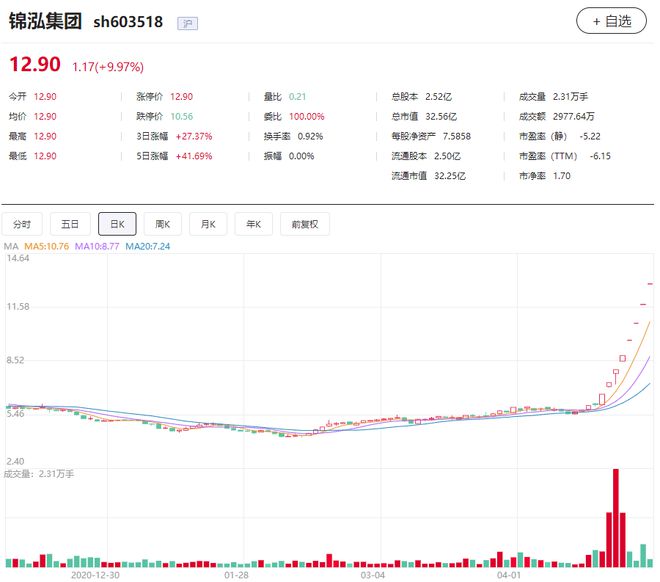Screen dimensions: 660x582
Task: Click 成交额 value 2977.64万
Action: pos(573,117)
